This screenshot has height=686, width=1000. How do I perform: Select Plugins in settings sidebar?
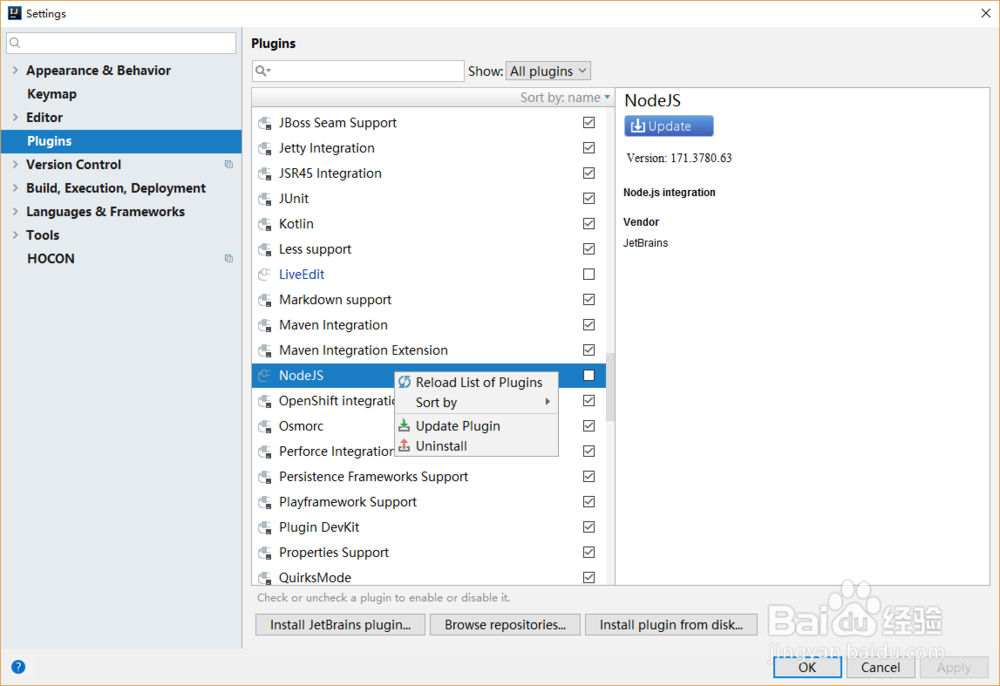pos(121,141)
